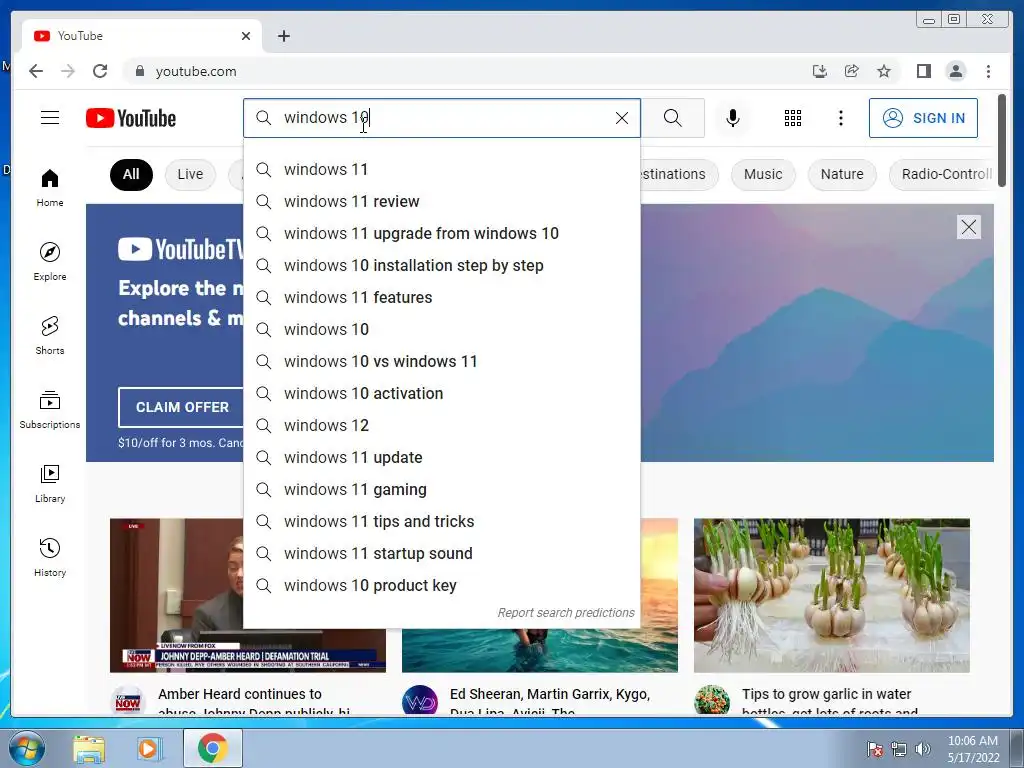Open Windows Media Player from taskbar
This screenshot has width=1024, height=768.
coord(148,749)
